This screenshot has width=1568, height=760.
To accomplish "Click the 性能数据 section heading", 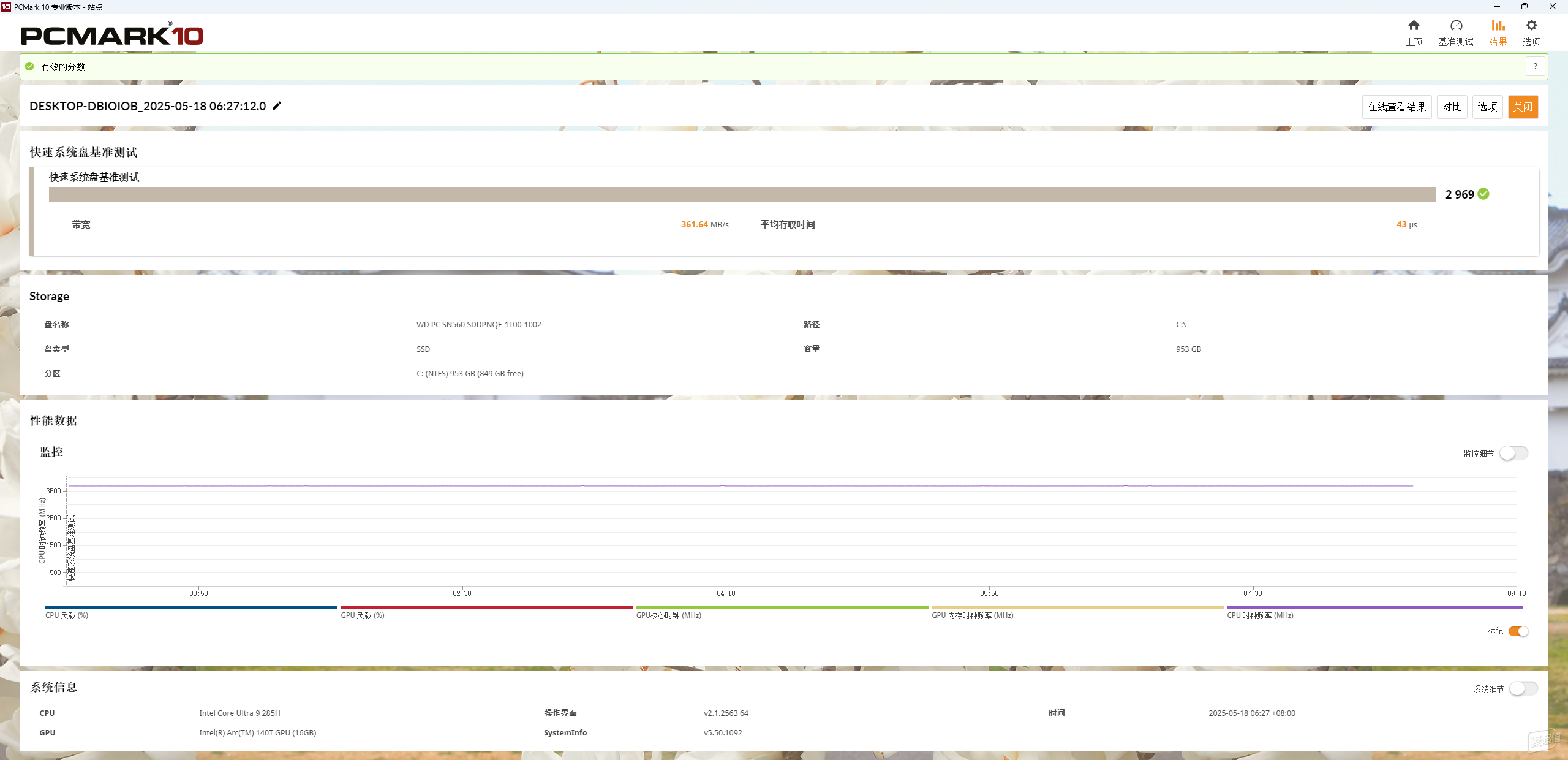I will pos(54,420).
